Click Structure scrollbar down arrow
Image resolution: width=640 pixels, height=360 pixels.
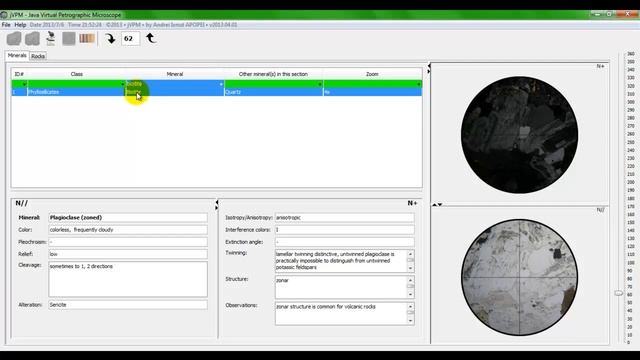[411, 295]
